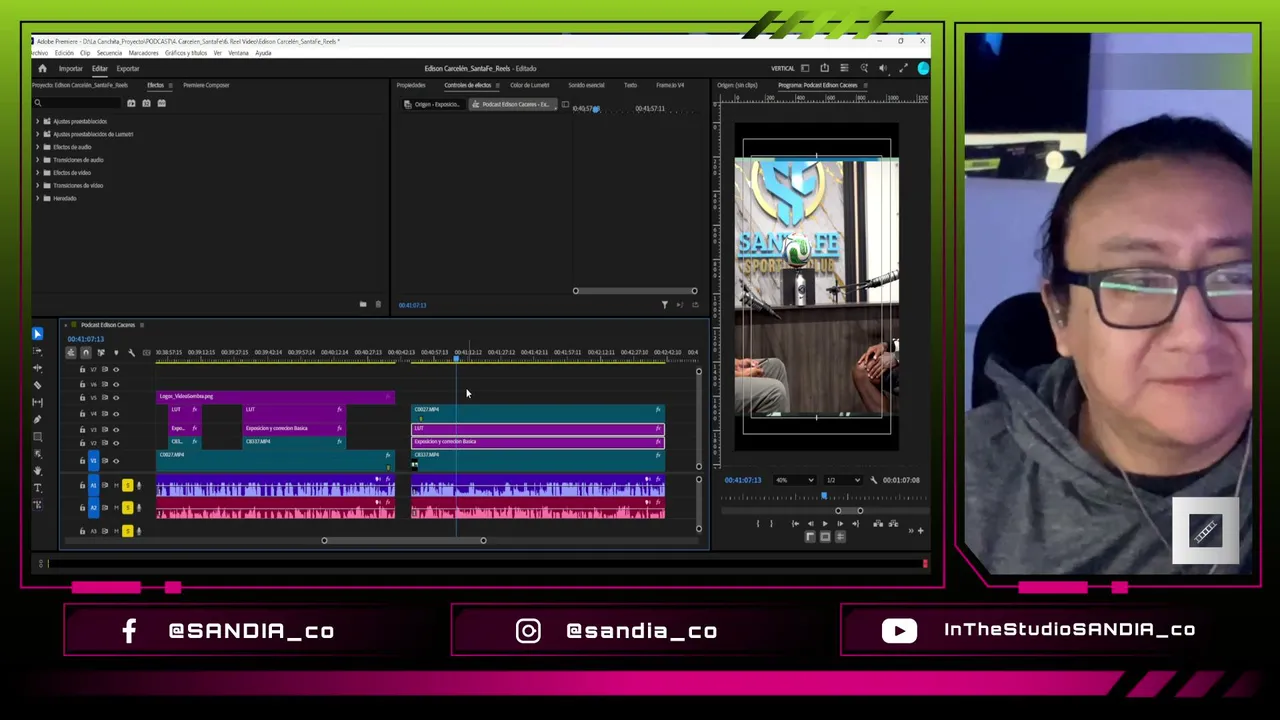
Task: Expand Efectos de audio folder
Action: click(38, 147)
